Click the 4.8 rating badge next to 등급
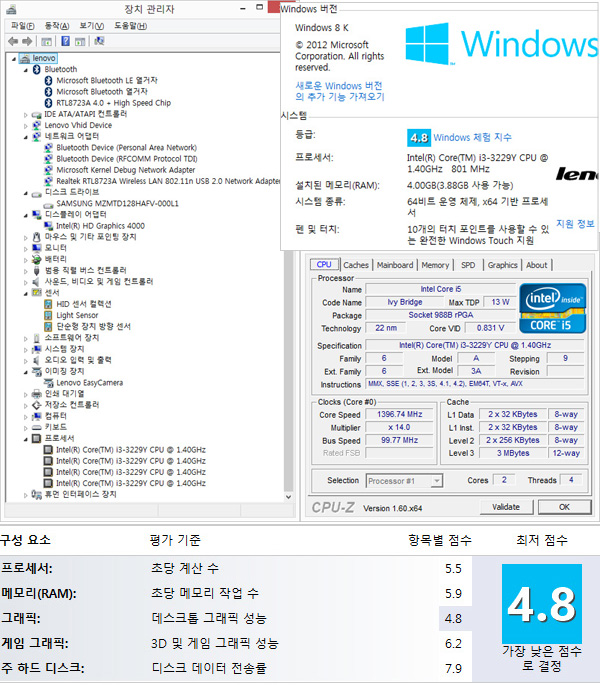Screen dimensions: 600x685 coord(419,138)
